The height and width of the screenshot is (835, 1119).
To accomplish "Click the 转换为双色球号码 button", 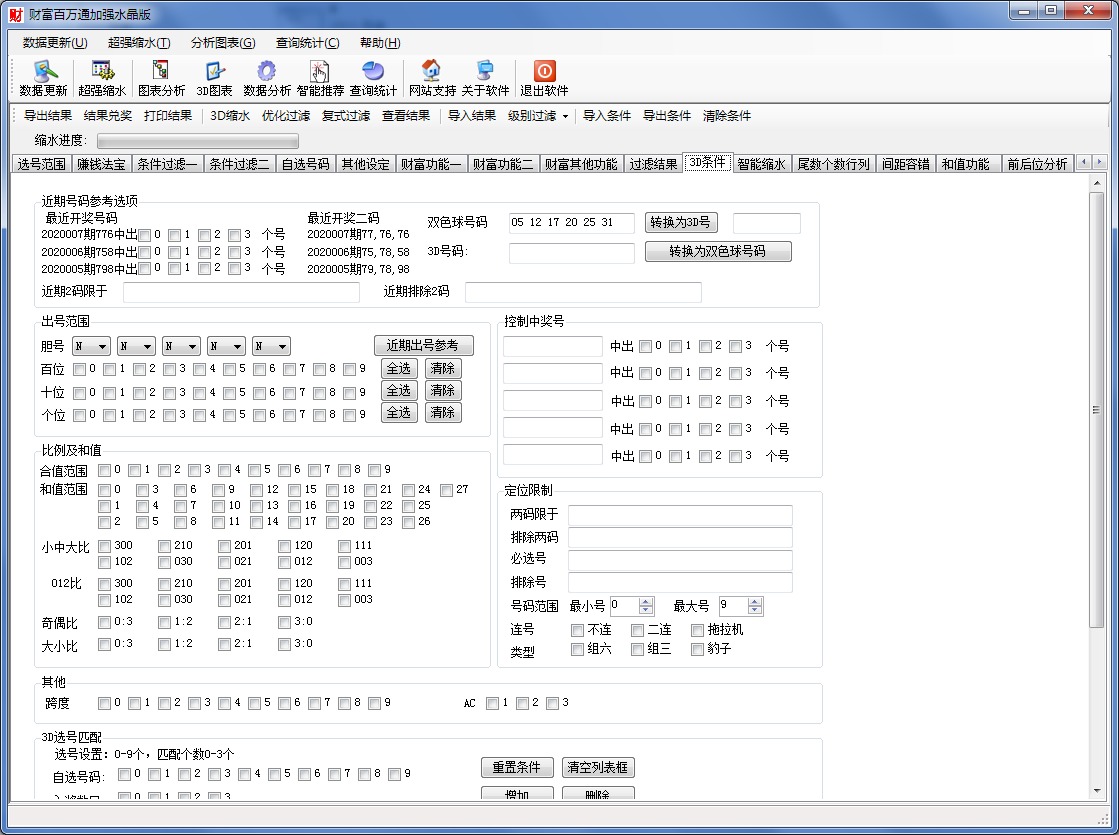I will point(717,252).
